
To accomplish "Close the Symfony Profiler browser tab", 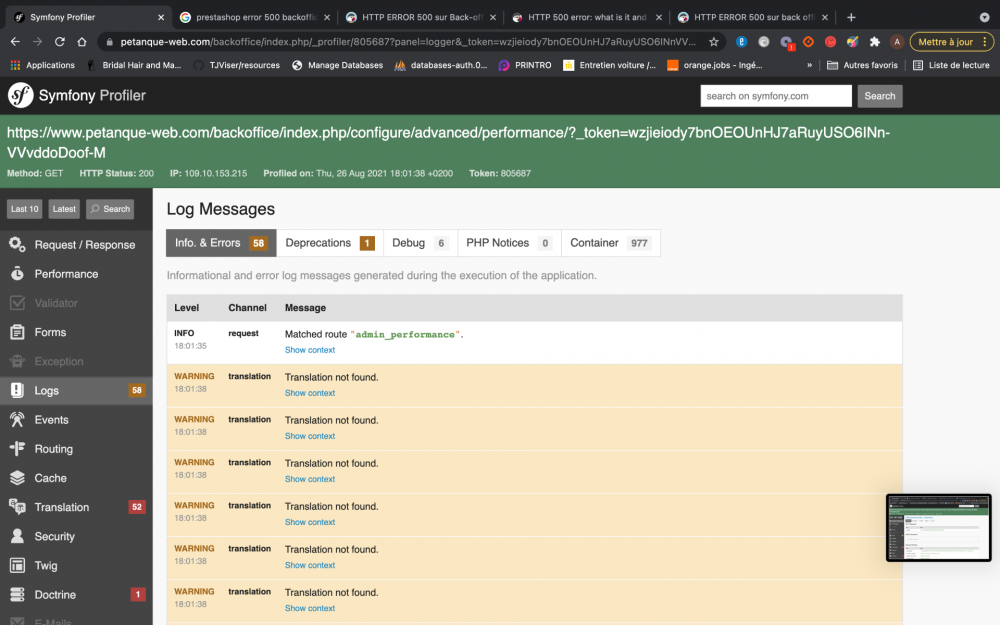I will (161, 17).
